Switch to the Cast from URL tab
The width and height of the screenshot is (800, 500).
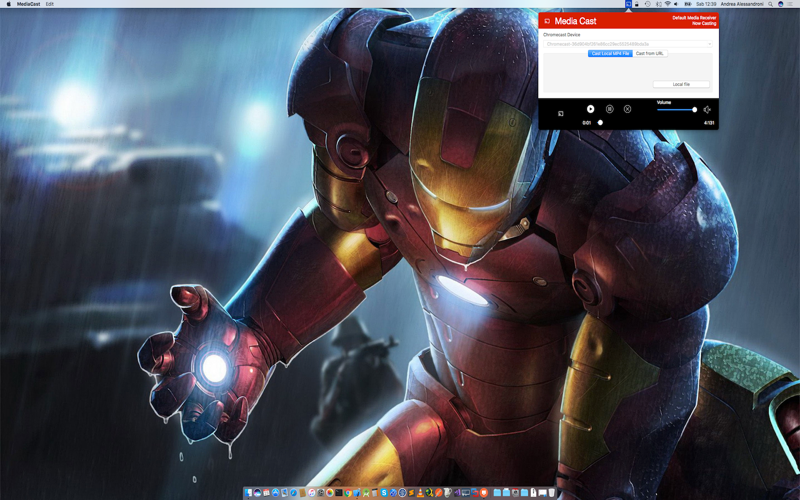point(650,54)
